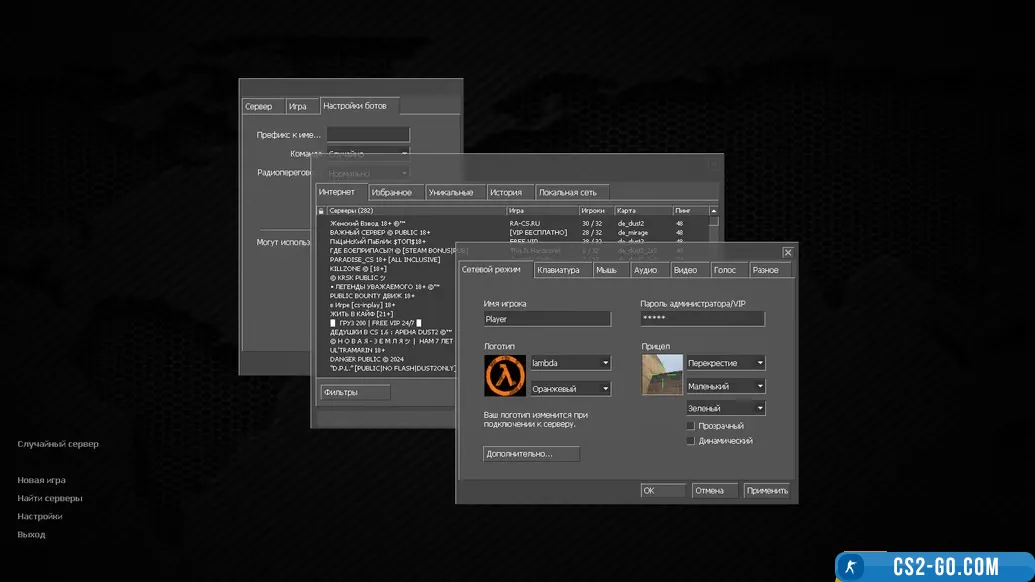Click the CS2-GO running man logo
Image resolution: width=1035 pixels, height=582 pixels.
tap(851, 567)
